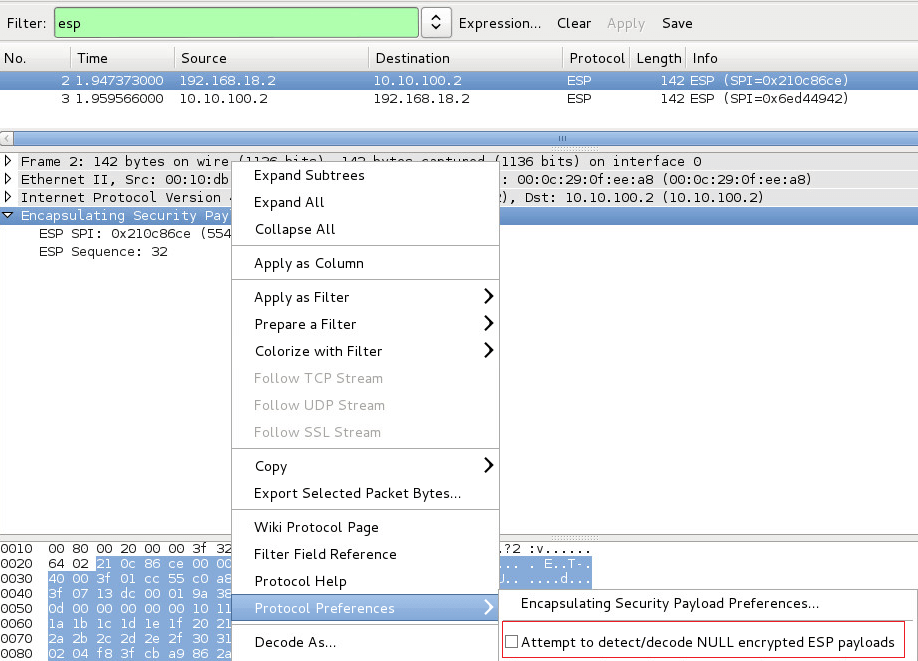This screenshot has width=918, height=661.
Task: Select the ESP SPI field row
Action: pyautogui.click(x=135, y=234)
